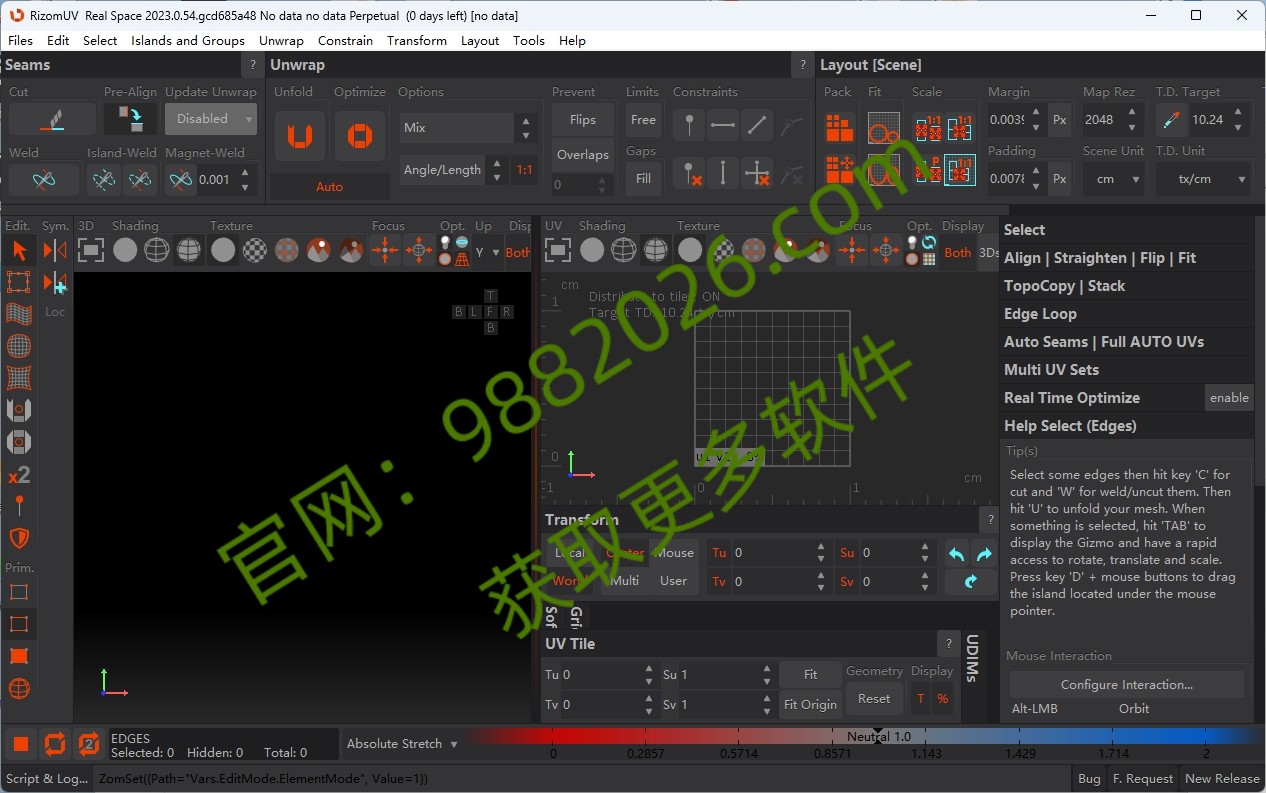
Task: Click the Pack translate-only icon below Pack
Action: click(840, 169)
